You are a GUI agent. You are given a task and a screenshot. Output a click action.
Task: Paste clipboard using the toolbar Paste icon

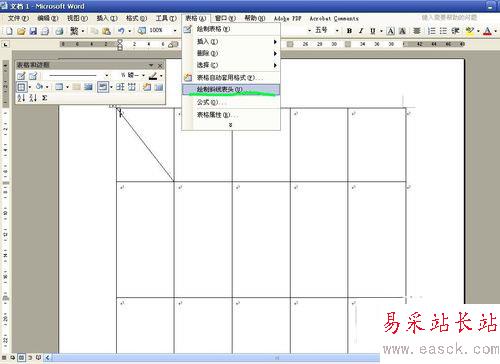click(106, 31)
